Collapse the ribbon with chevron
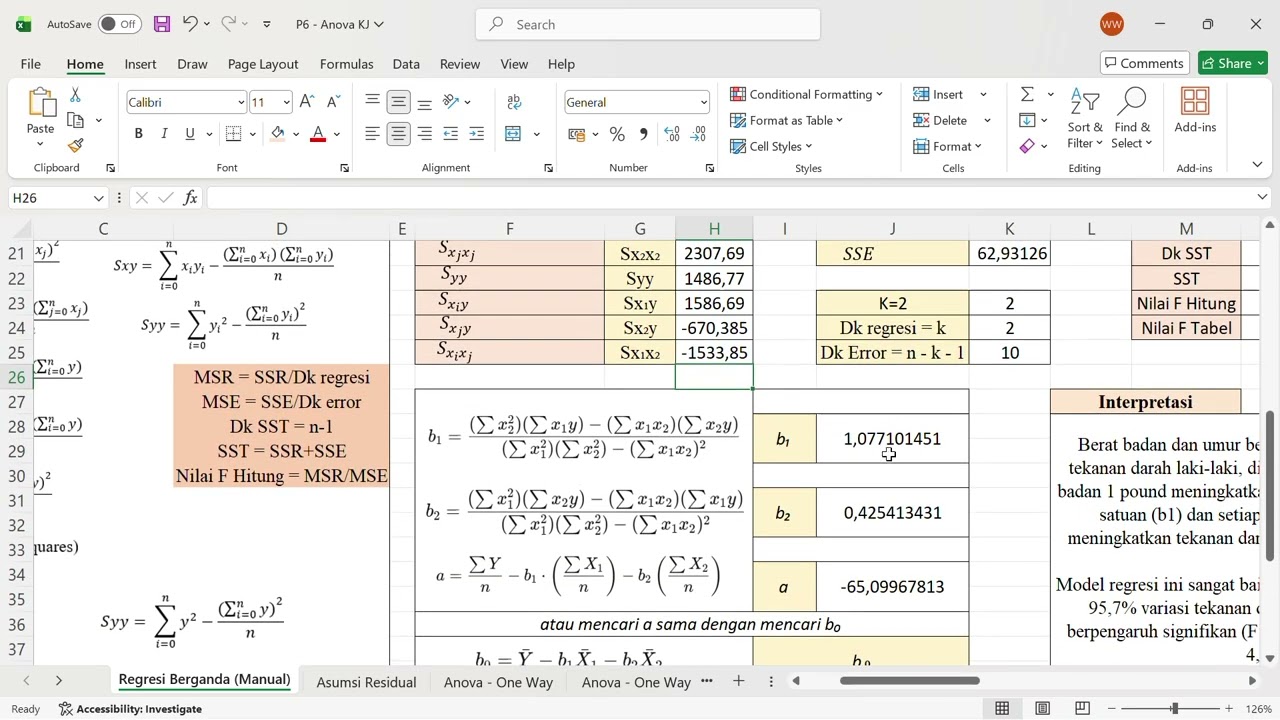1280x720 pixels. (1258, 166)
